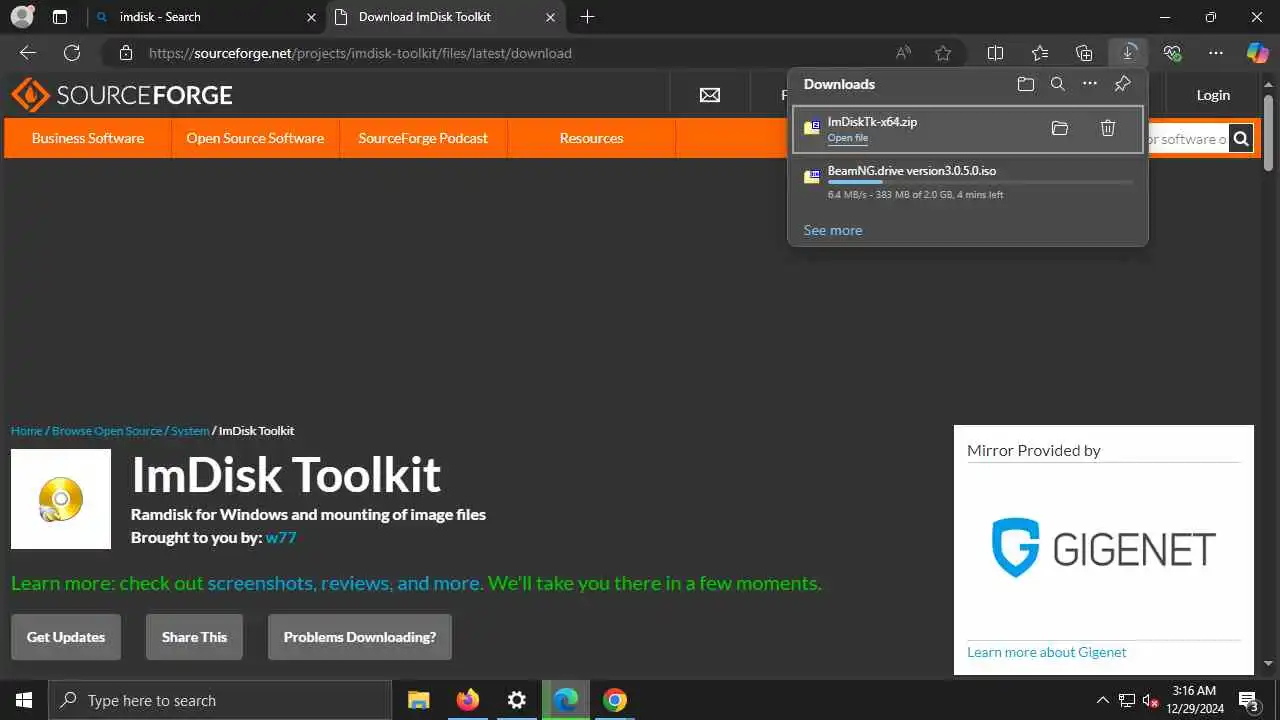Viewport: 1280px width, 720px height.
Task: Open the tab actions menu icon
Action: pyautogui.click(x=60, y=17)
